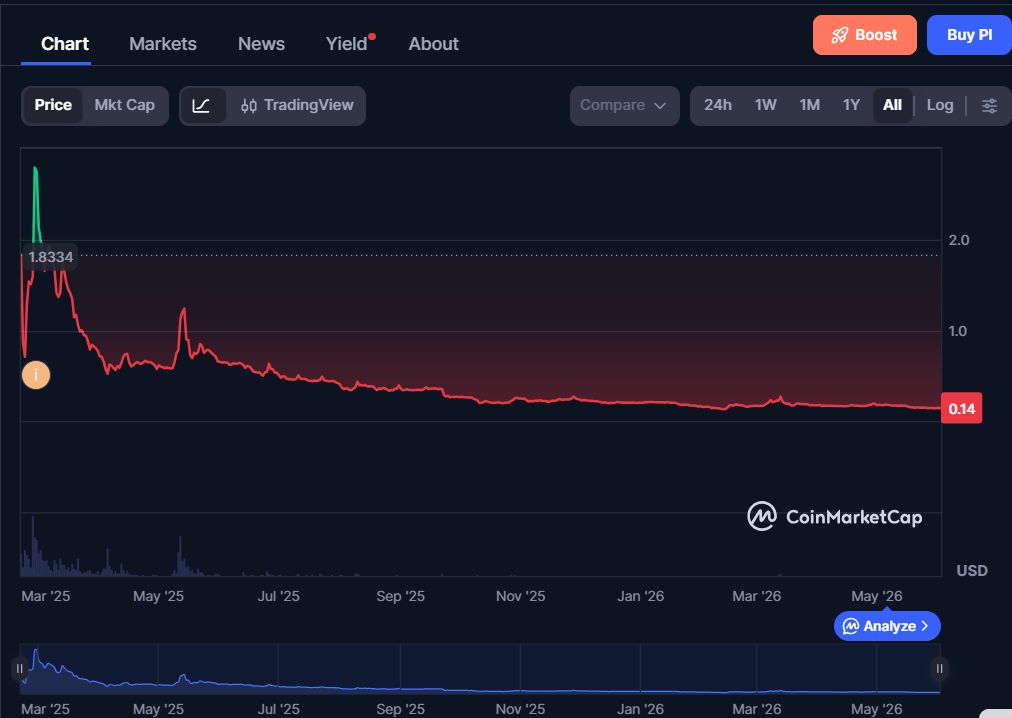The height and width of the screenshot is (718, 1012).
Task: Switch to the Yield tab
Action: click(x=349, y=44)
